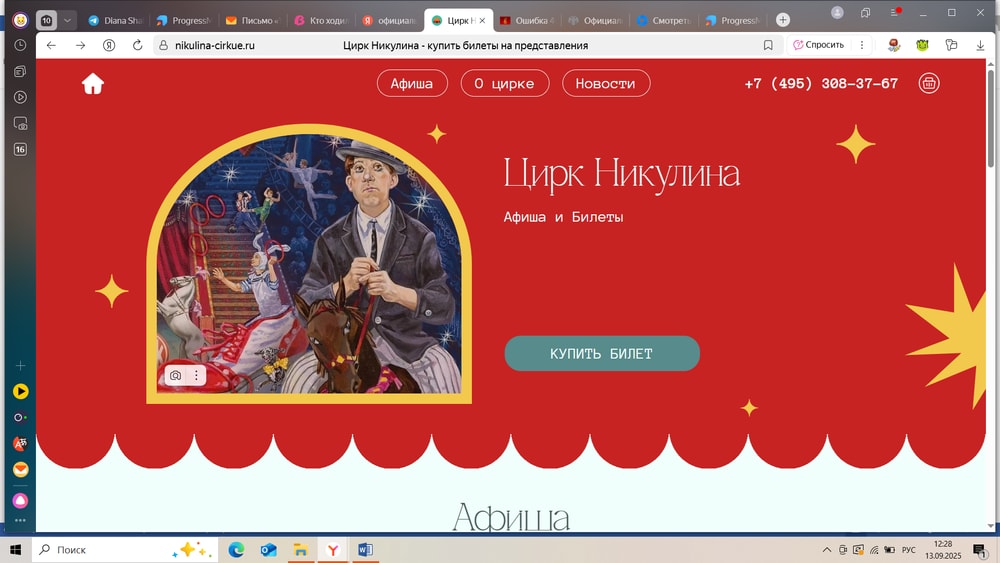Image resolution: width=1000 pixels, height=563 pixels.
Task: Open the Windows Start menu
Action: 16,550
